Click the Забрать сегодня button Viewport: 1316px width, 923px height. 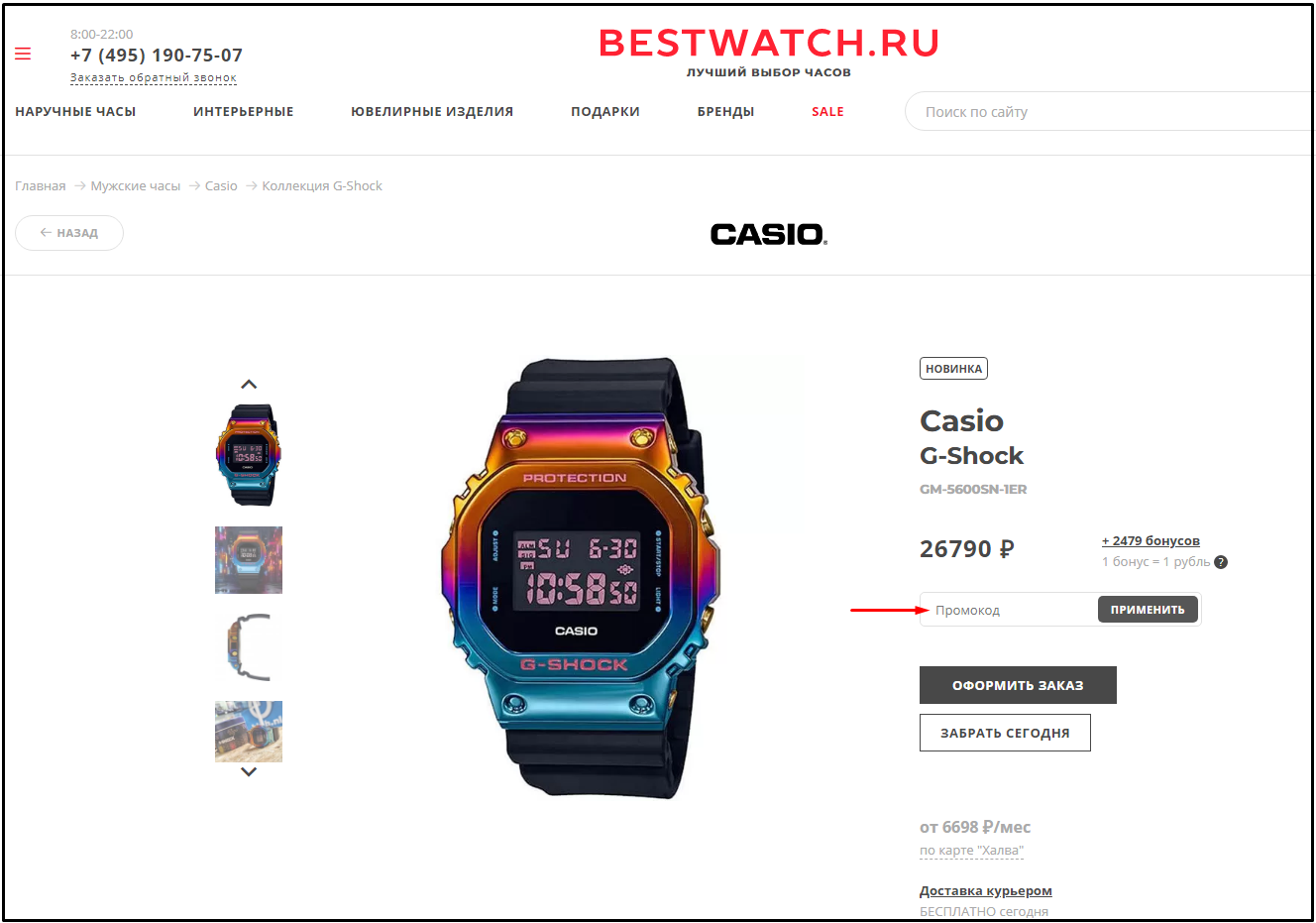pyautogui.click(x=1005, y=733)
